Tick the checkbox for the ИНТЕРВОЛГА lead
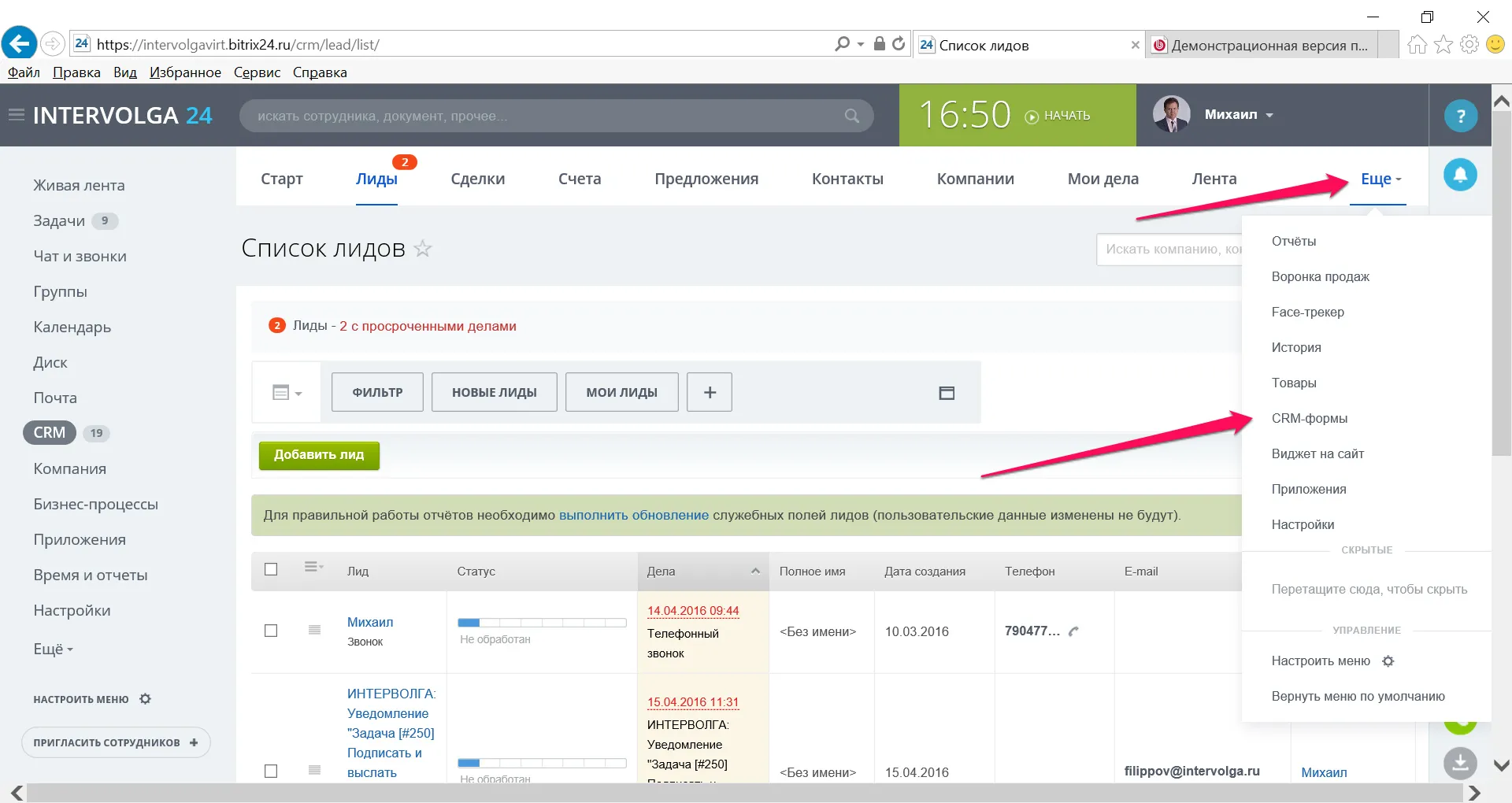The image size is (1512, 803). (271, 771)
